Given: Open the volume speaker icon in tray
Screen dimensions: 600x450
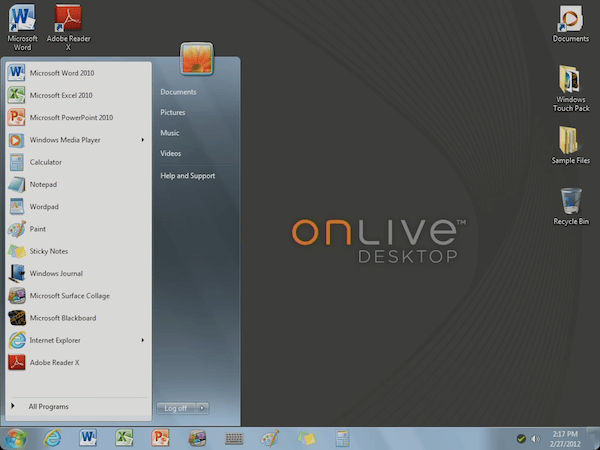Looking at the screenshot, I should click(535, 438).
